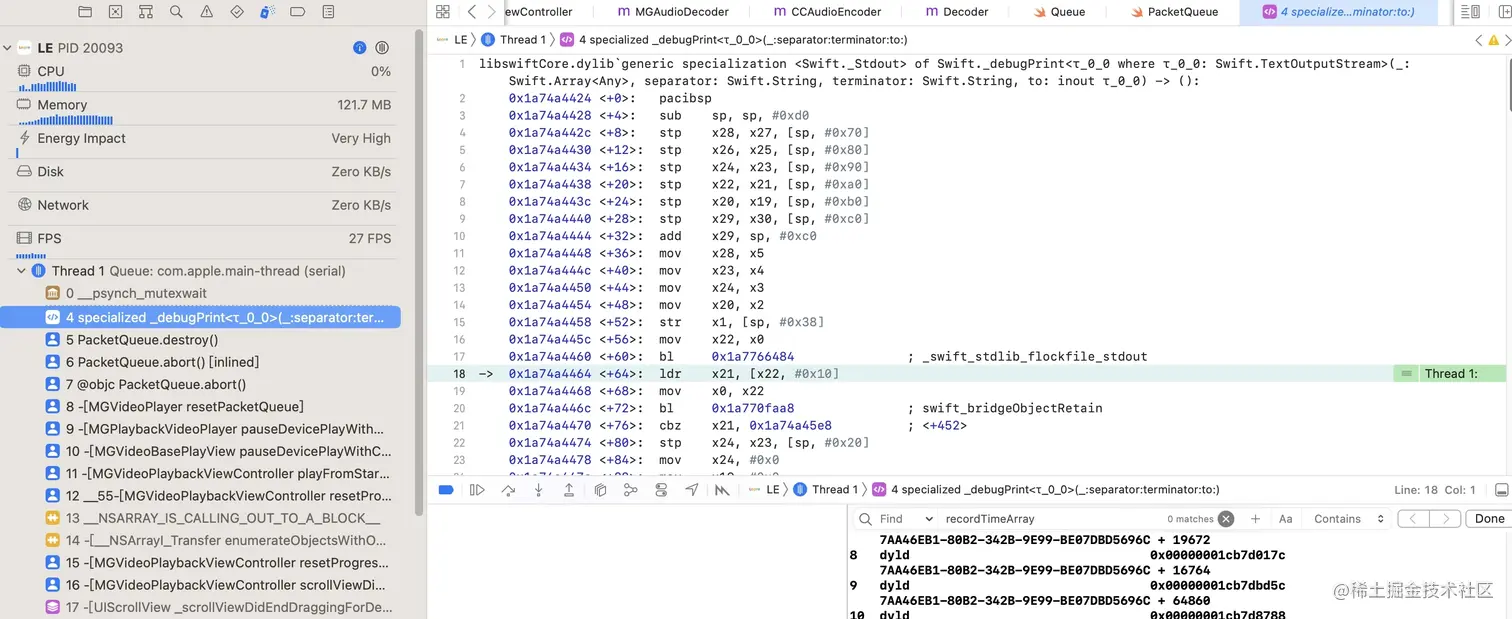Open the Find navigator magnifier icon

176,12
